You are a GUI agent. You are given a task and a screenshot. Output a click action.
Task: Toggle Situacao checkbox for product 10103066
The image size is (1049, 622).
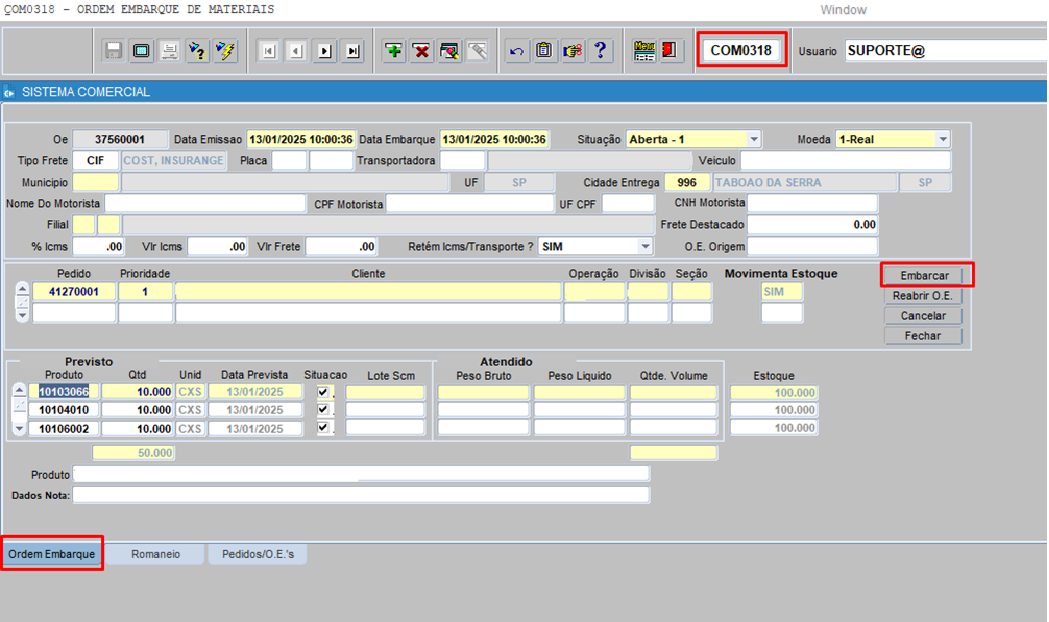[x=324, y=392]
